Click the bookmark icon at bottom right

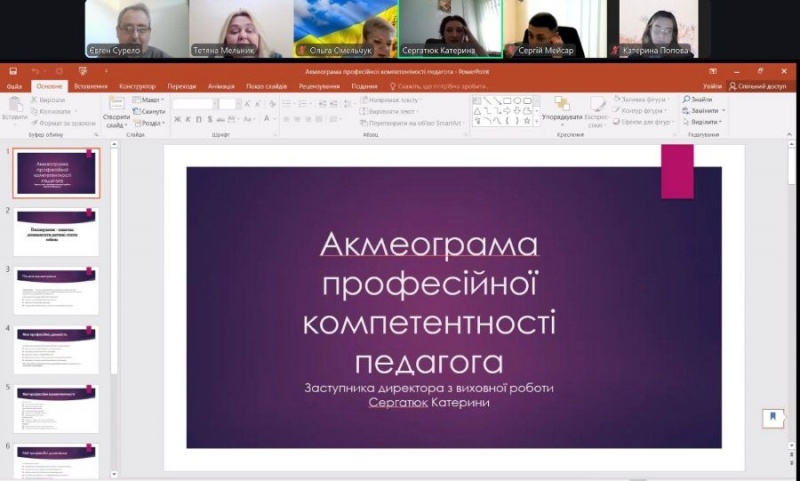772,417
